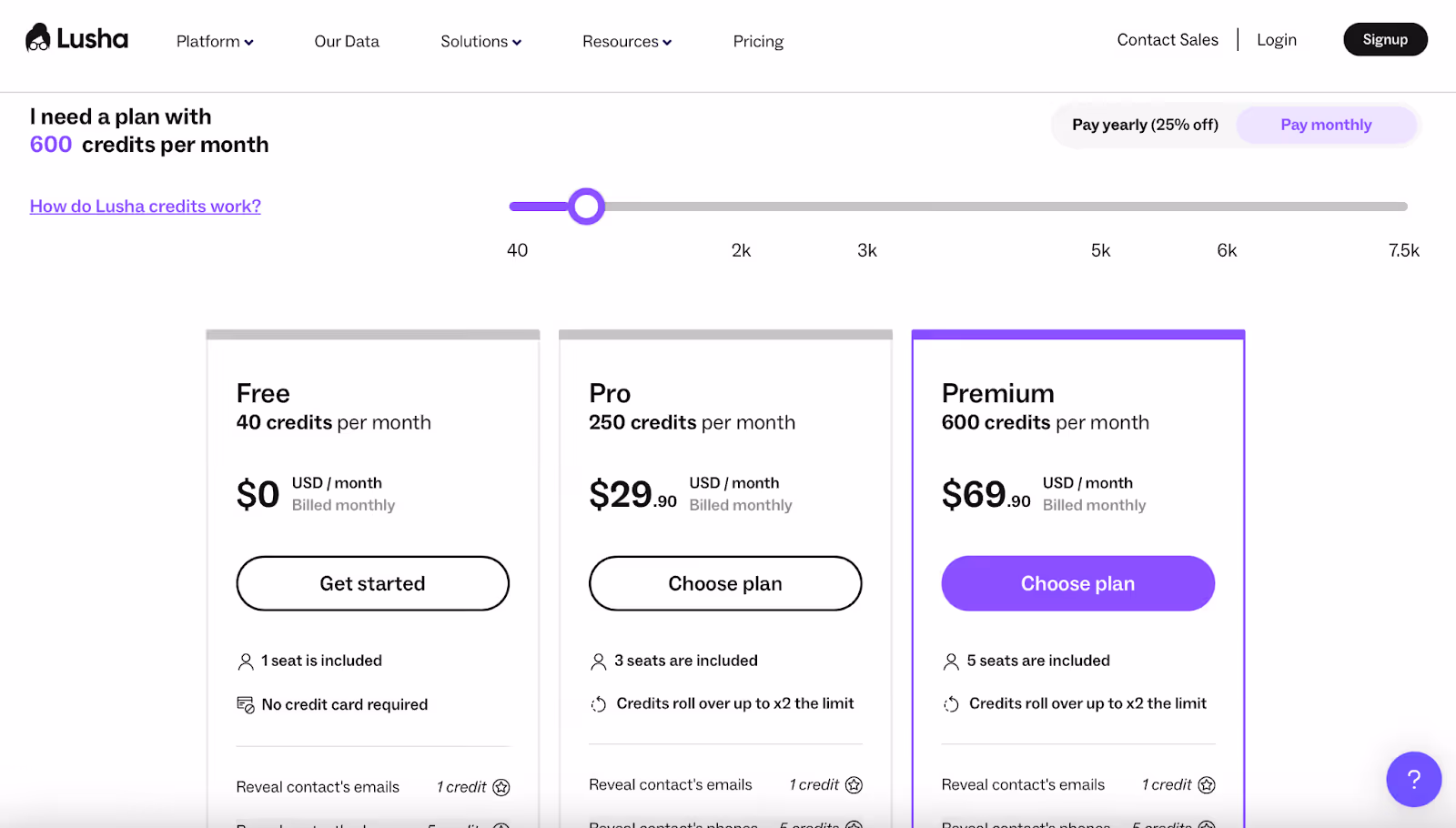
Task: Go to the Pricing menu item
Action: tap(758, 41)
